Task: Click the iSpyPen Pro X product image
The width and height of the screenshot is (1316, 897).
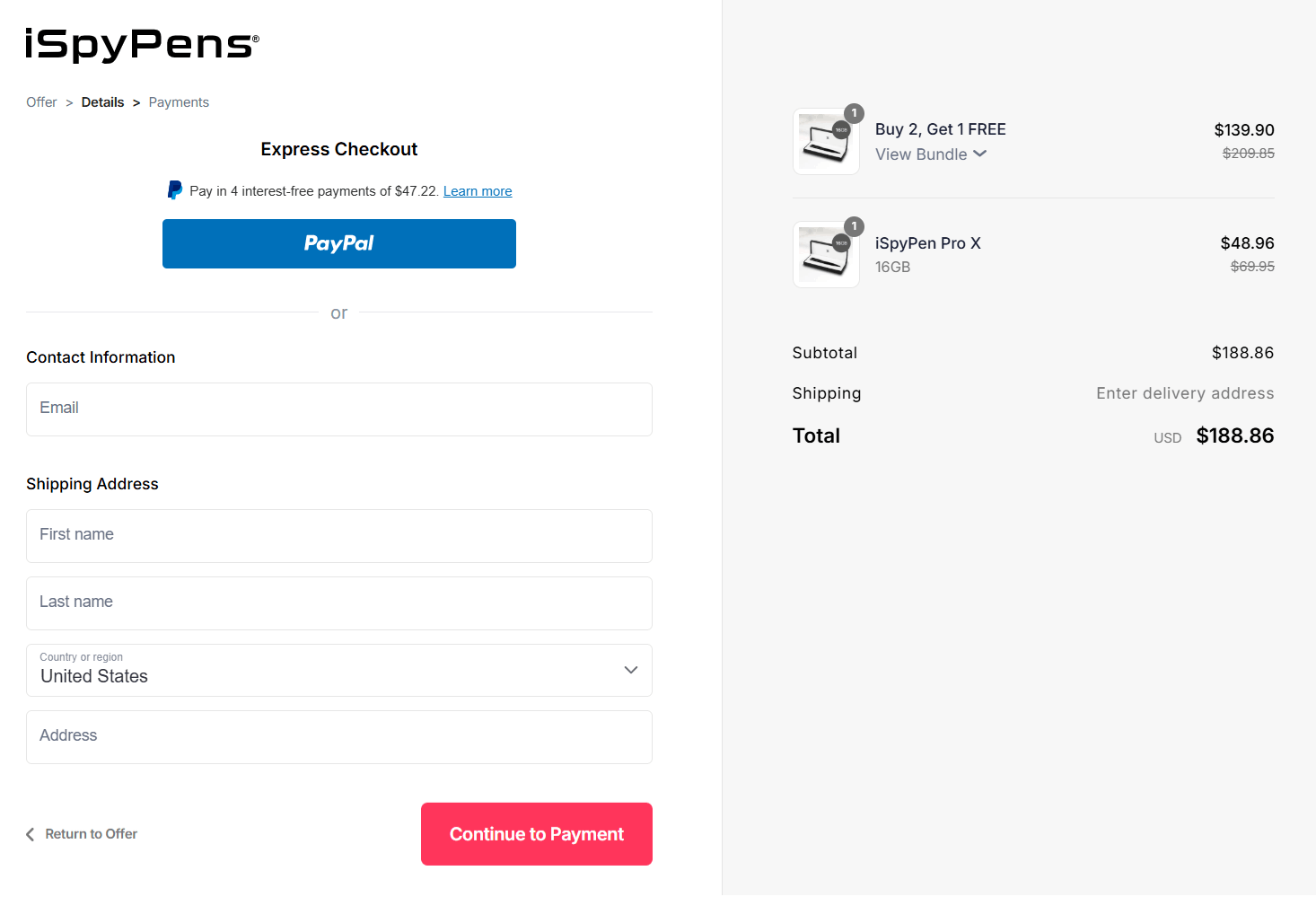Action: (825, 254)
